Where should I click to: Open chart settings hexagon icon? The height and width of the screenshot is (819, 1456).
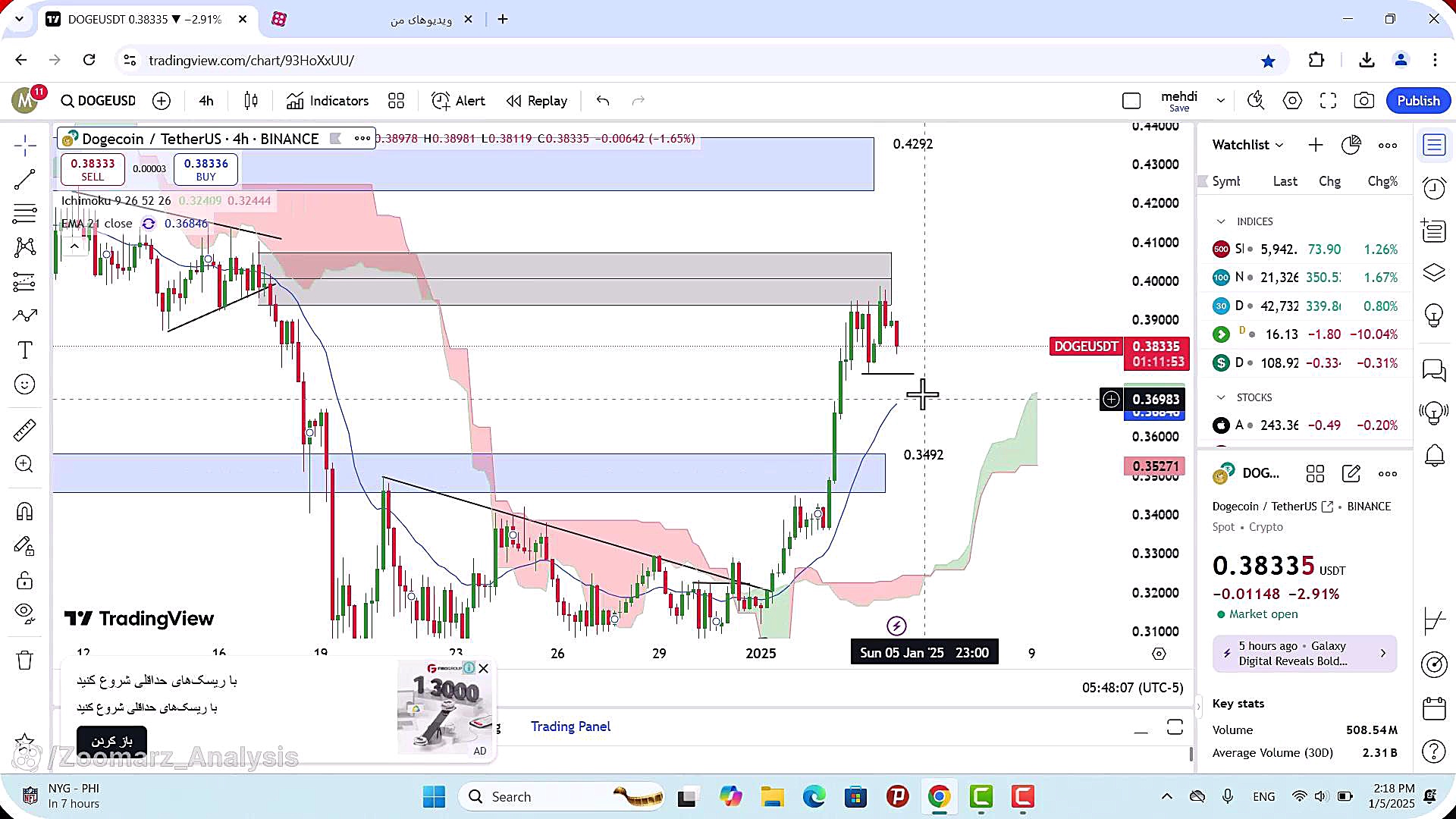pos(1292,101)
